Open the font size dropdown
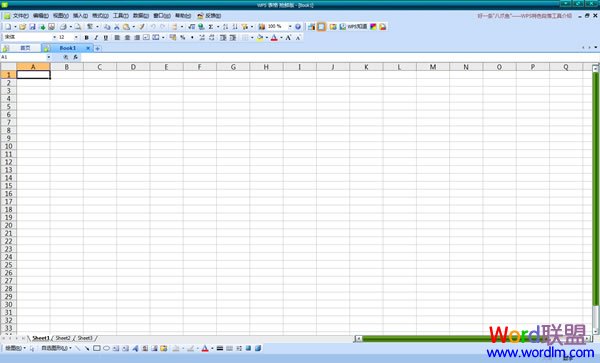The height and width of the screenshot is (363, 600). click(76, 37)
